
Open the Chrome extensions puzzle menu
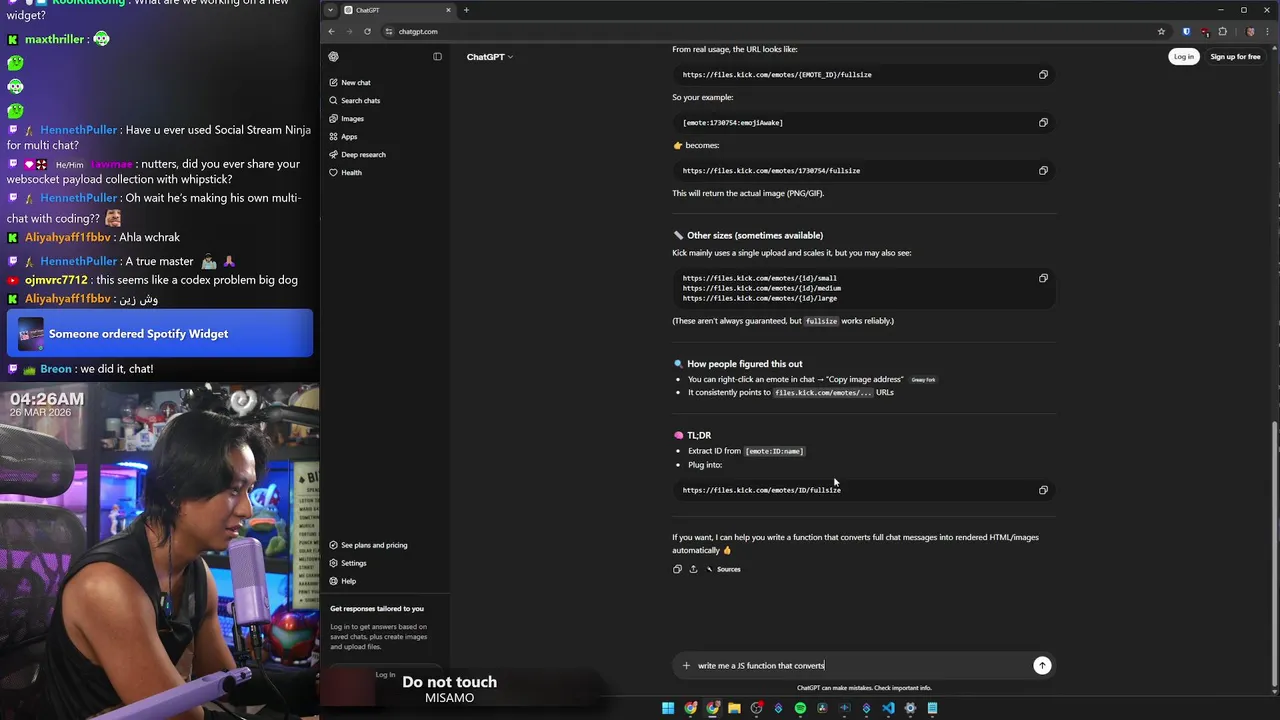[x=1222, y=31]
